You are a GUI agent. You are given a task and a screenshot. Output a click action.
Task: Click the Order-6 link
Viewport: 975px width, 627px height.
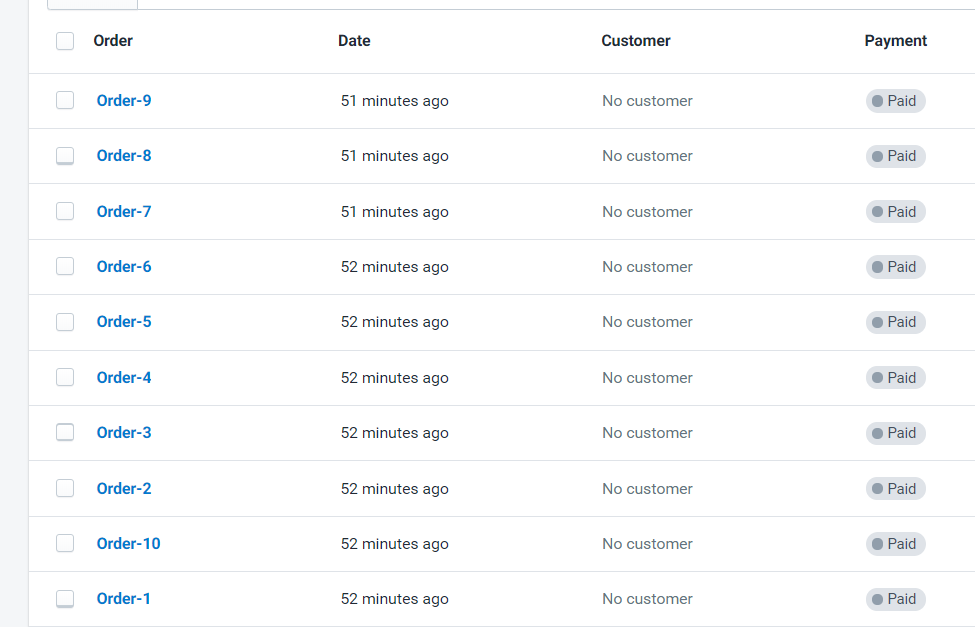124,267
